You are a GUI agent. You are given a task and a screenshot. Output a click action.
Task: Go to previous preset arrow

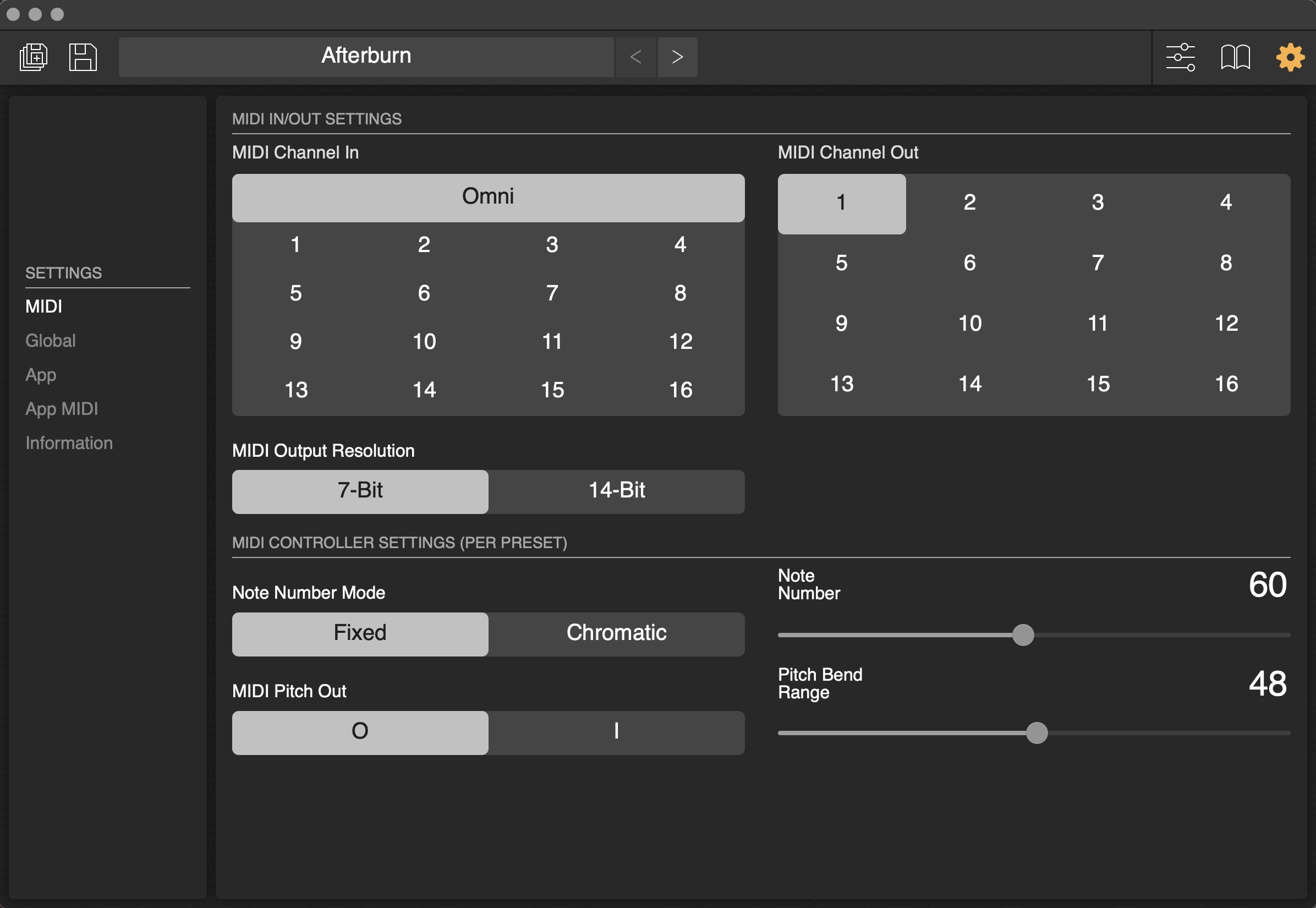coord(636,57)
